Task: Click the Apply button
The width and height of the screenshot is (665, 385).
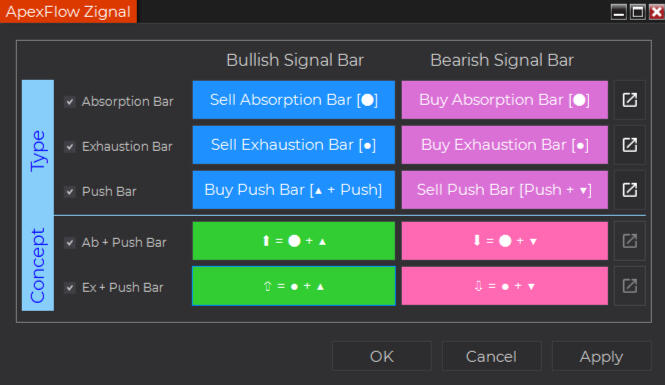Action: coord(601,357)
